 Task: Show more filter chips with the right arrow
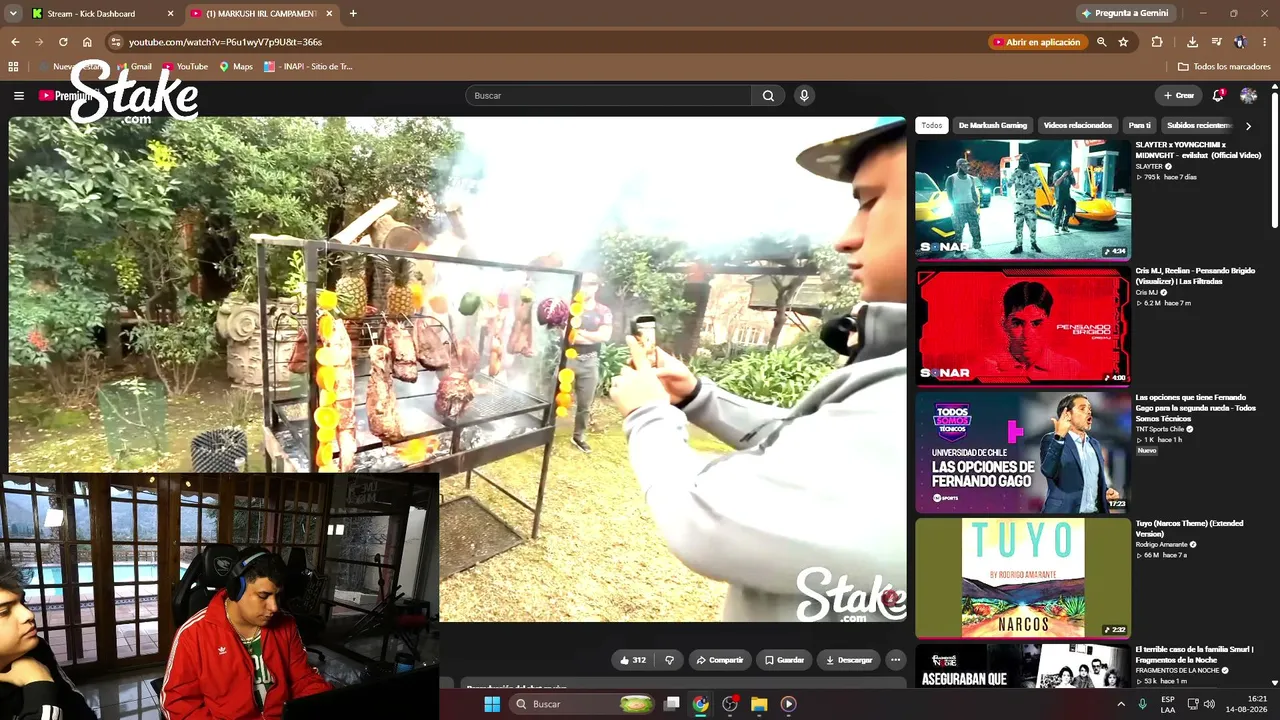coord(1248,126)
